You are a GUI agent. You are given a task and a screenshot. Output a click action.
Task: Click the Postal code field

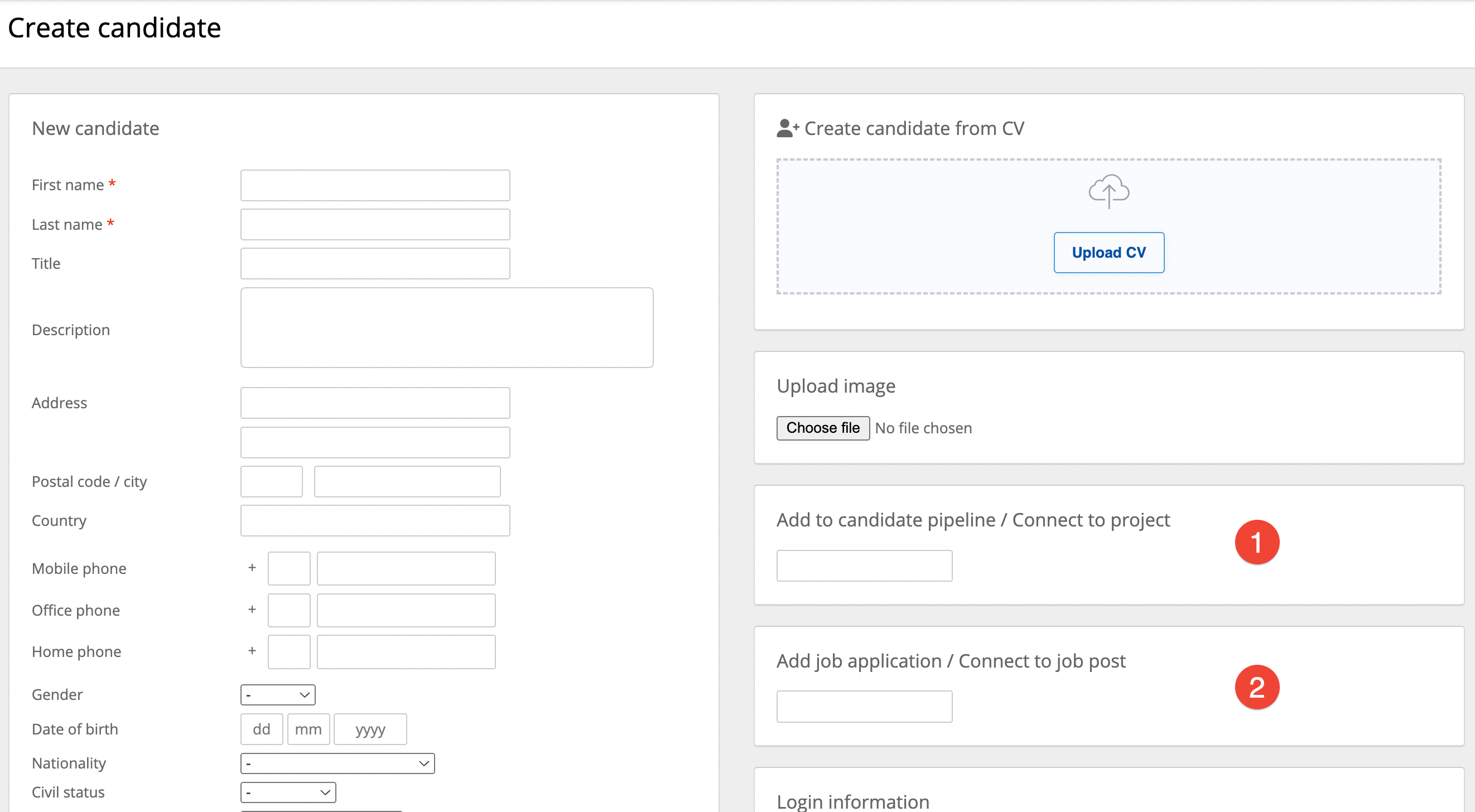tap(272, 482)
